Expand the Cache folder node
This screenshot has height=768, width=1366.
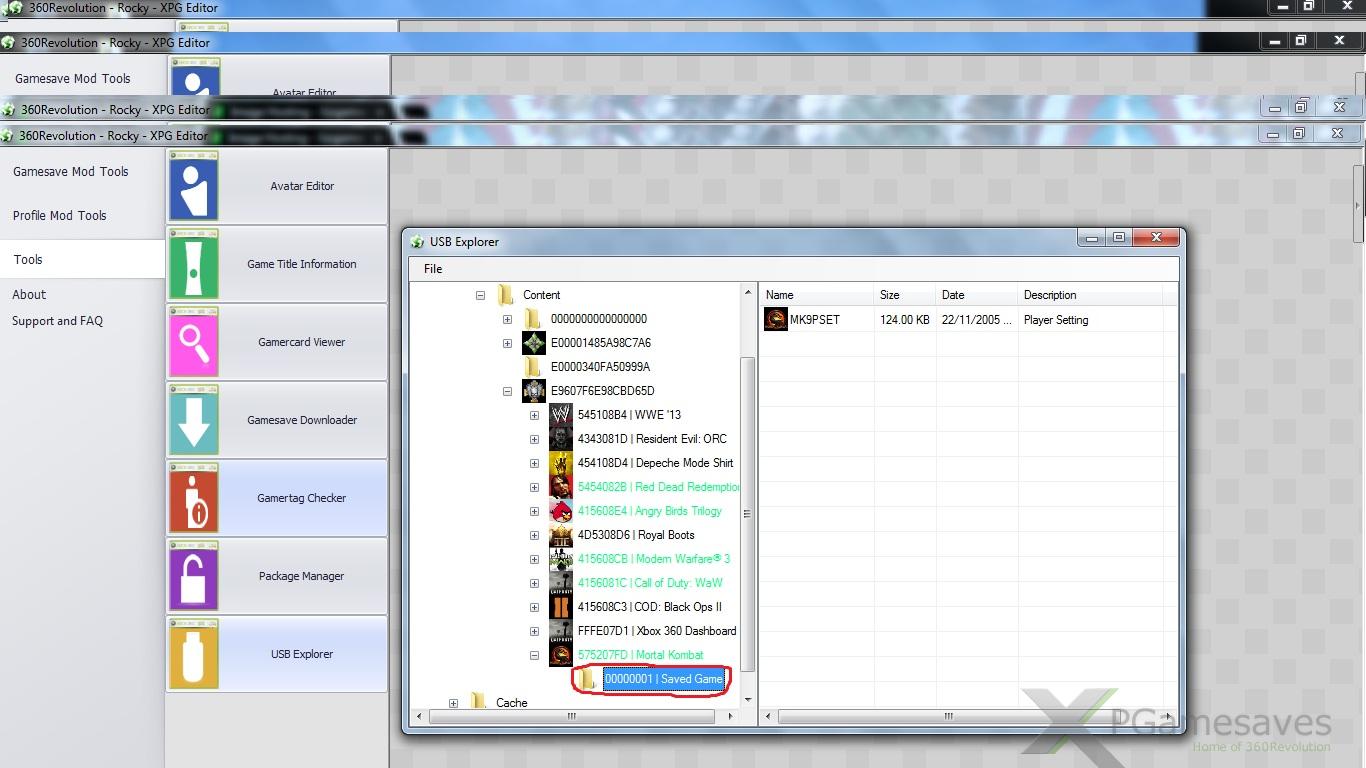(453, 703)
